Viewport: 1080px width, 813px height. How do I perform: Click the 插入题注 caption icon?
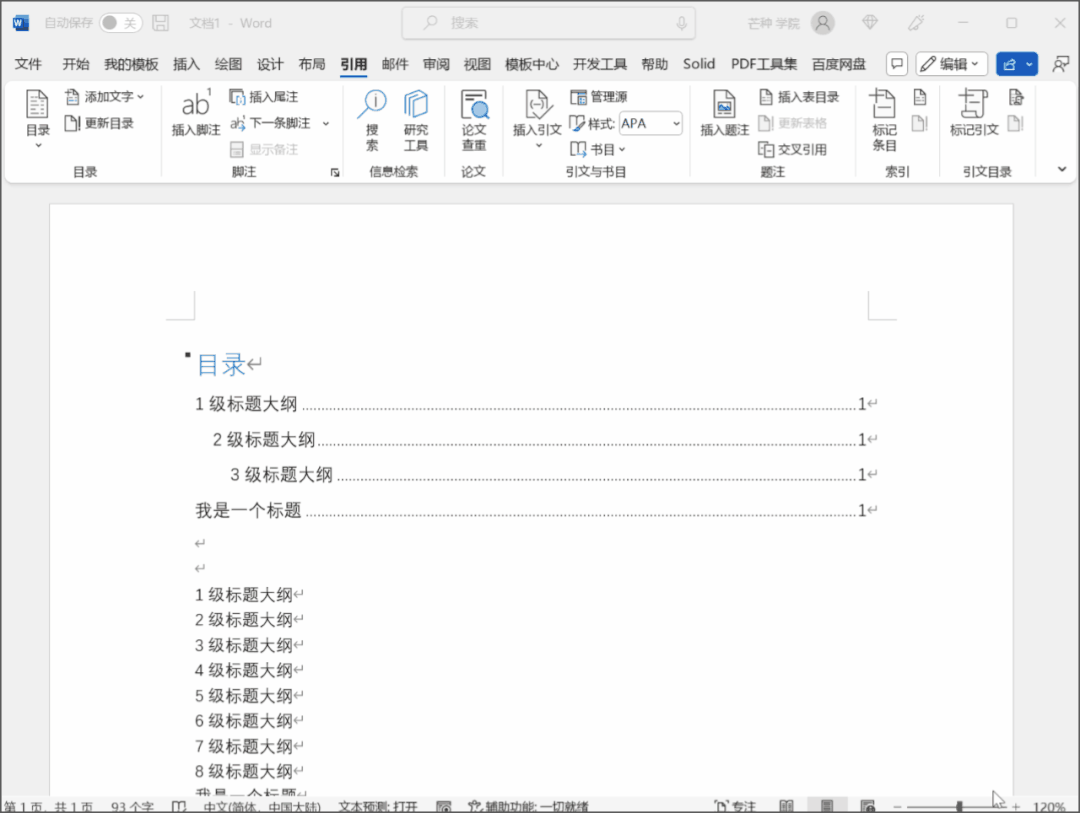pyautogui.click(x=724, y=105)
